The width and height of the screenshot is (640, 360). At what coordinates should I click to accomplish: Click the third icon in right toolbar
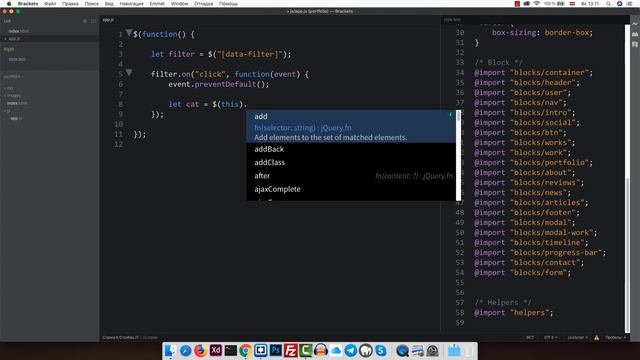pyautogui.click(x=635, y=44)
